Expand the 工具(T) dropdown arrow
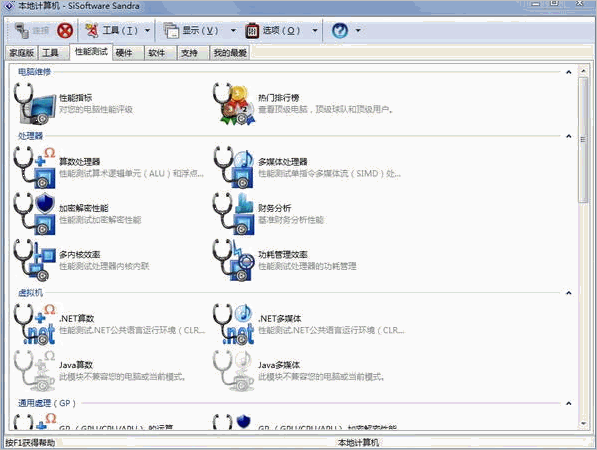The width and height of the screenshot is (597, 450). pos(148,30)
